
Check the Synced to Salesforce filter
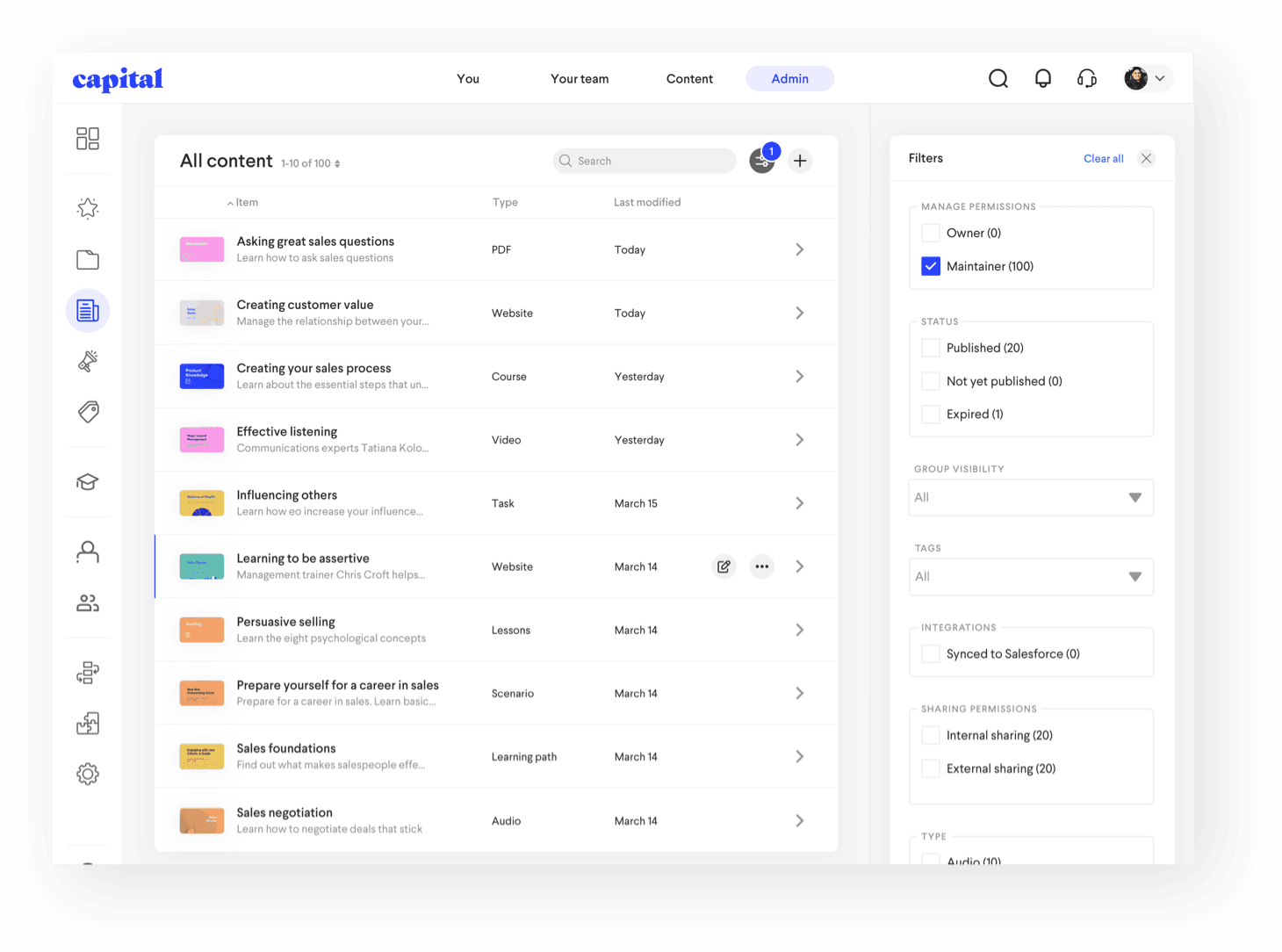point(931,653)
